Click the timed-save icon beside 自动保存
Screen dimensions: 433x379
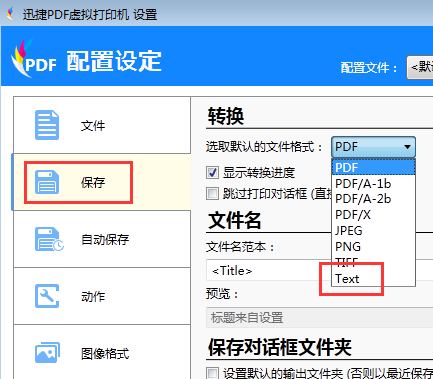click(49, 239)
